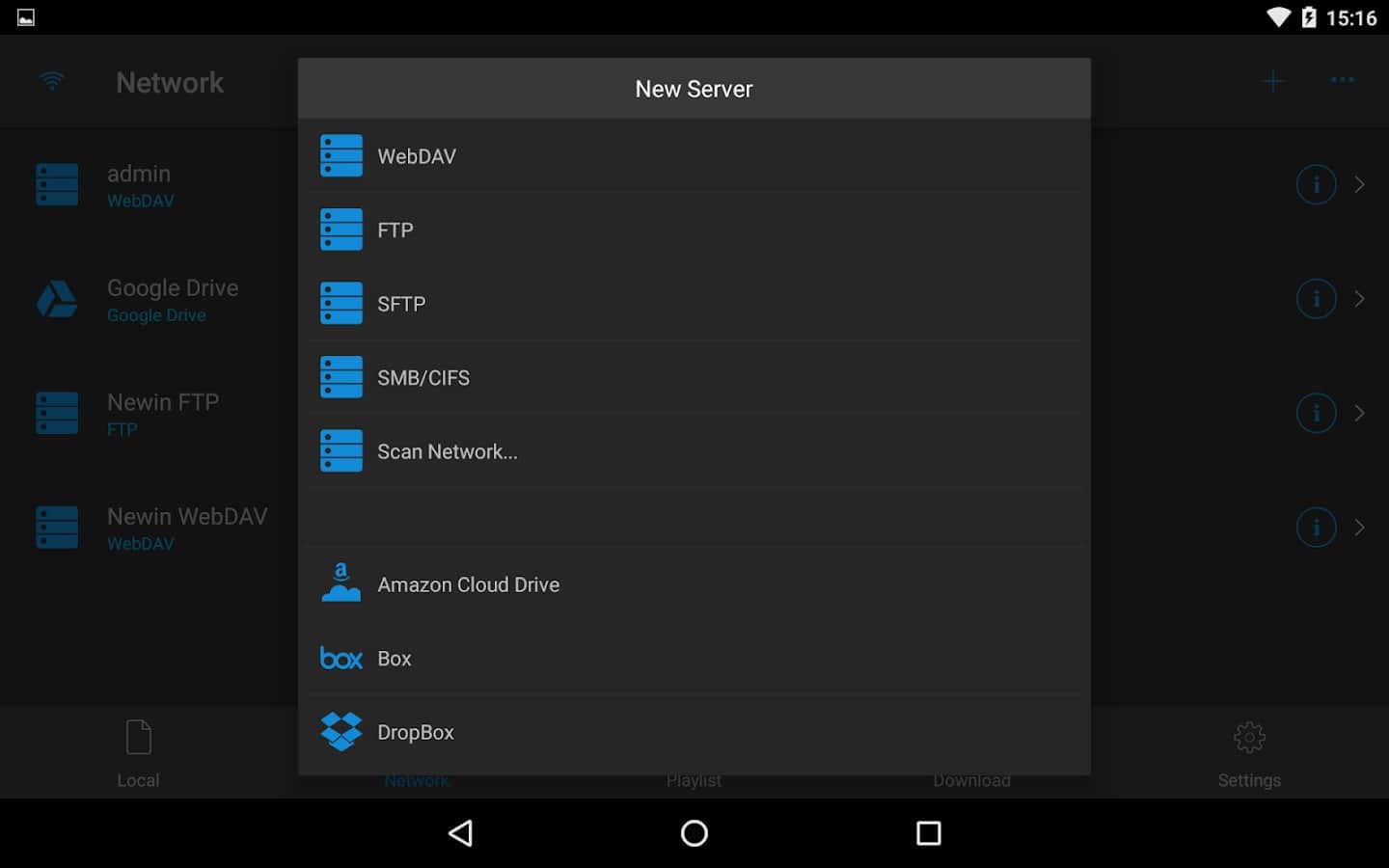Expand the Newin FTP chevron arrow
Screen dimensions: 1389x868
click(1359, 413)
